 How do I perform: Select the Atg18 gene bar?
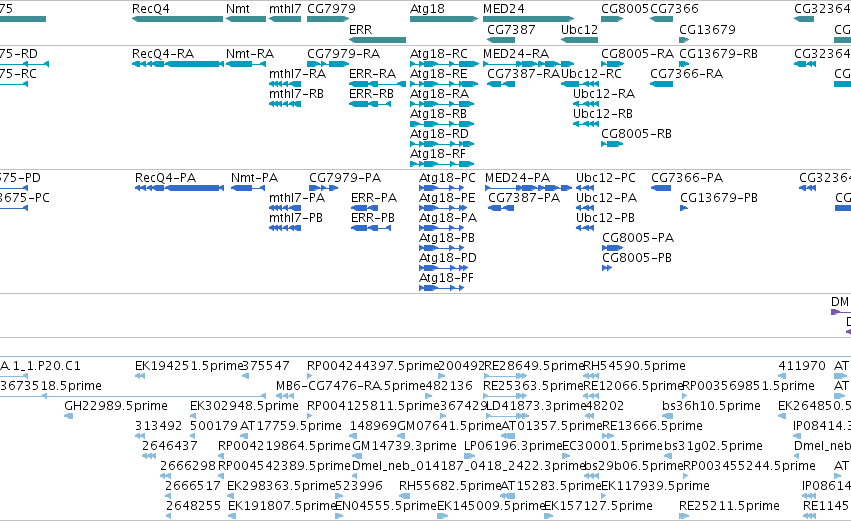tap(444, 19)
